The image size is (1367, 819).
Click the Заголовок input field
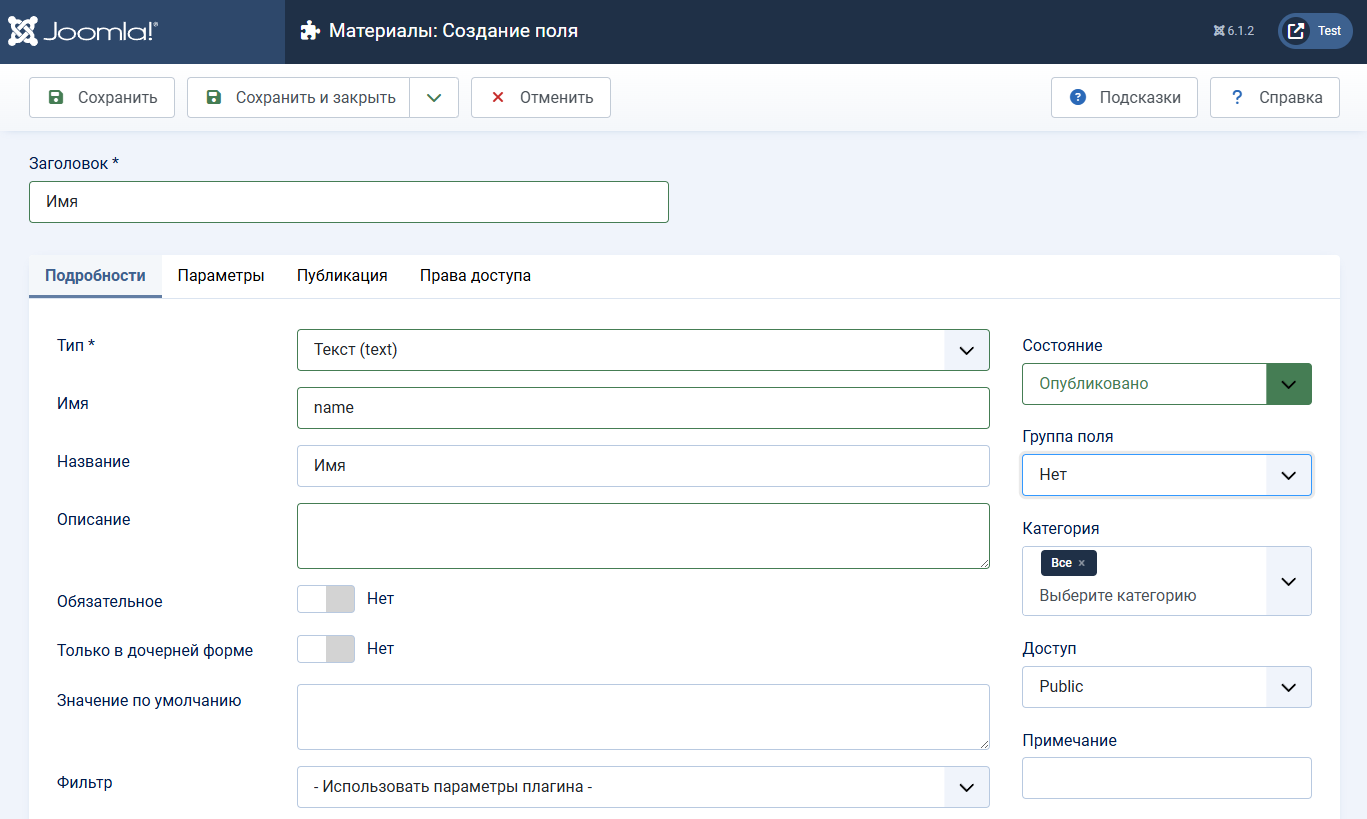coord(349,202)
